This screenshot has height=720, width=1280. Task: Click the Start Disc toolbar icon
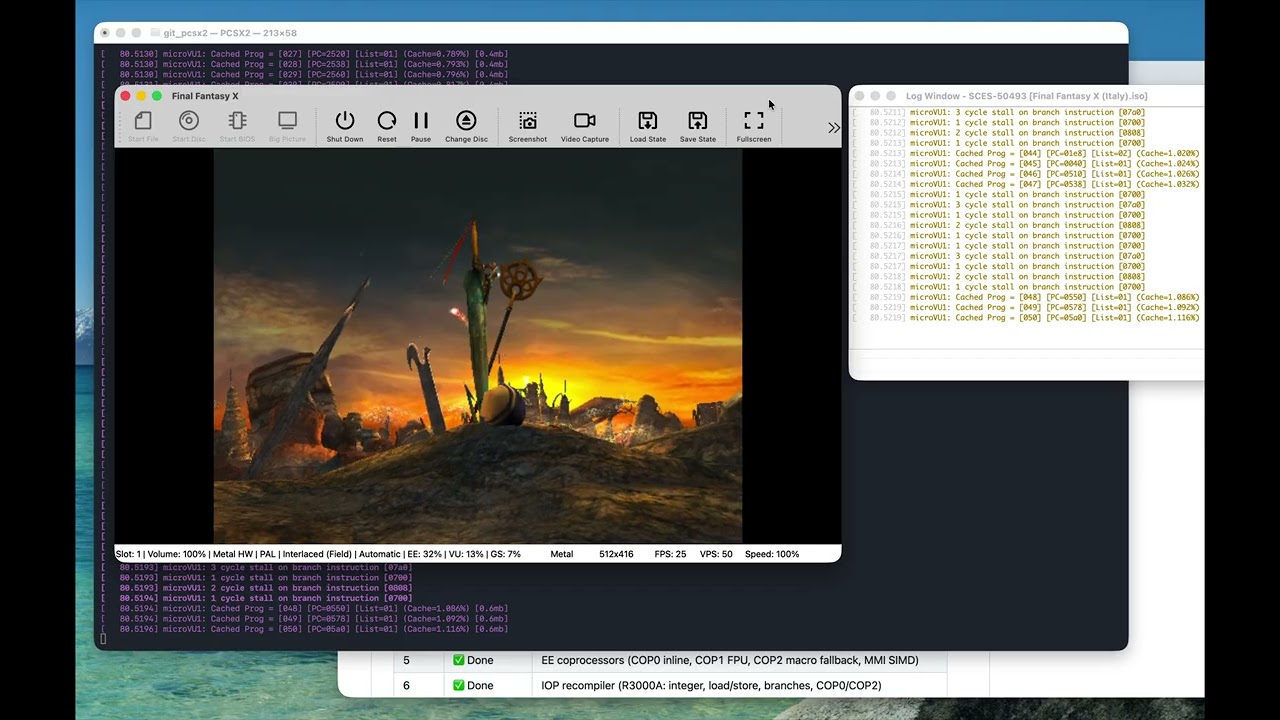click(x=189, y=126)
